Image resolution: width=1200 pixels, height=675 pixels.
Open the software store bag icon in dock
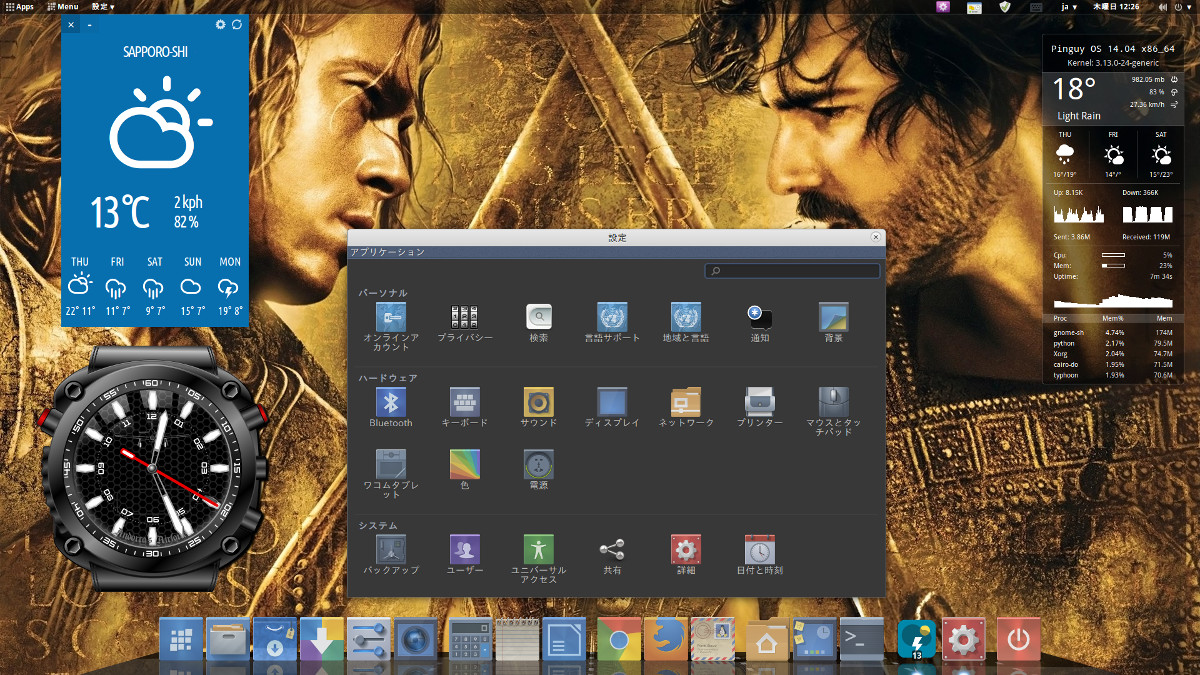(274, 641)
